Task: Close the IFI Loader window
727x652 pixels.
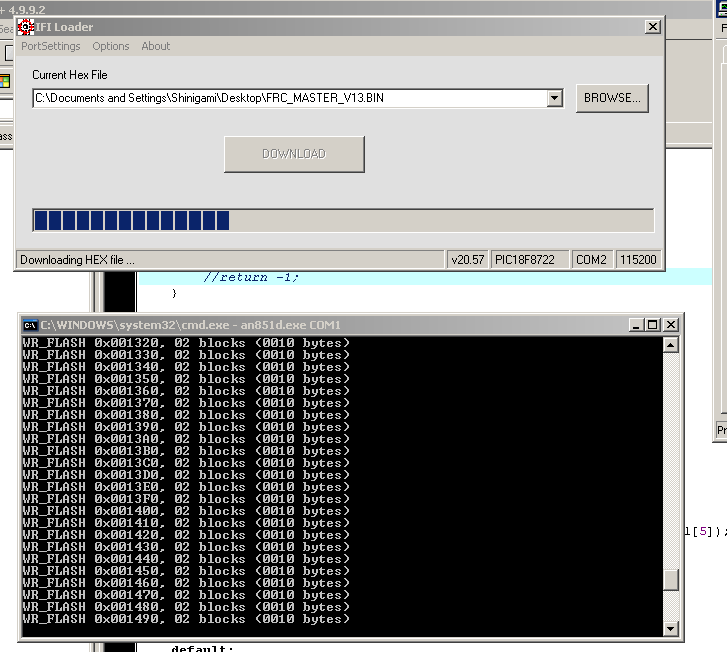Action: pyautogui.click(x=652, y=27)
